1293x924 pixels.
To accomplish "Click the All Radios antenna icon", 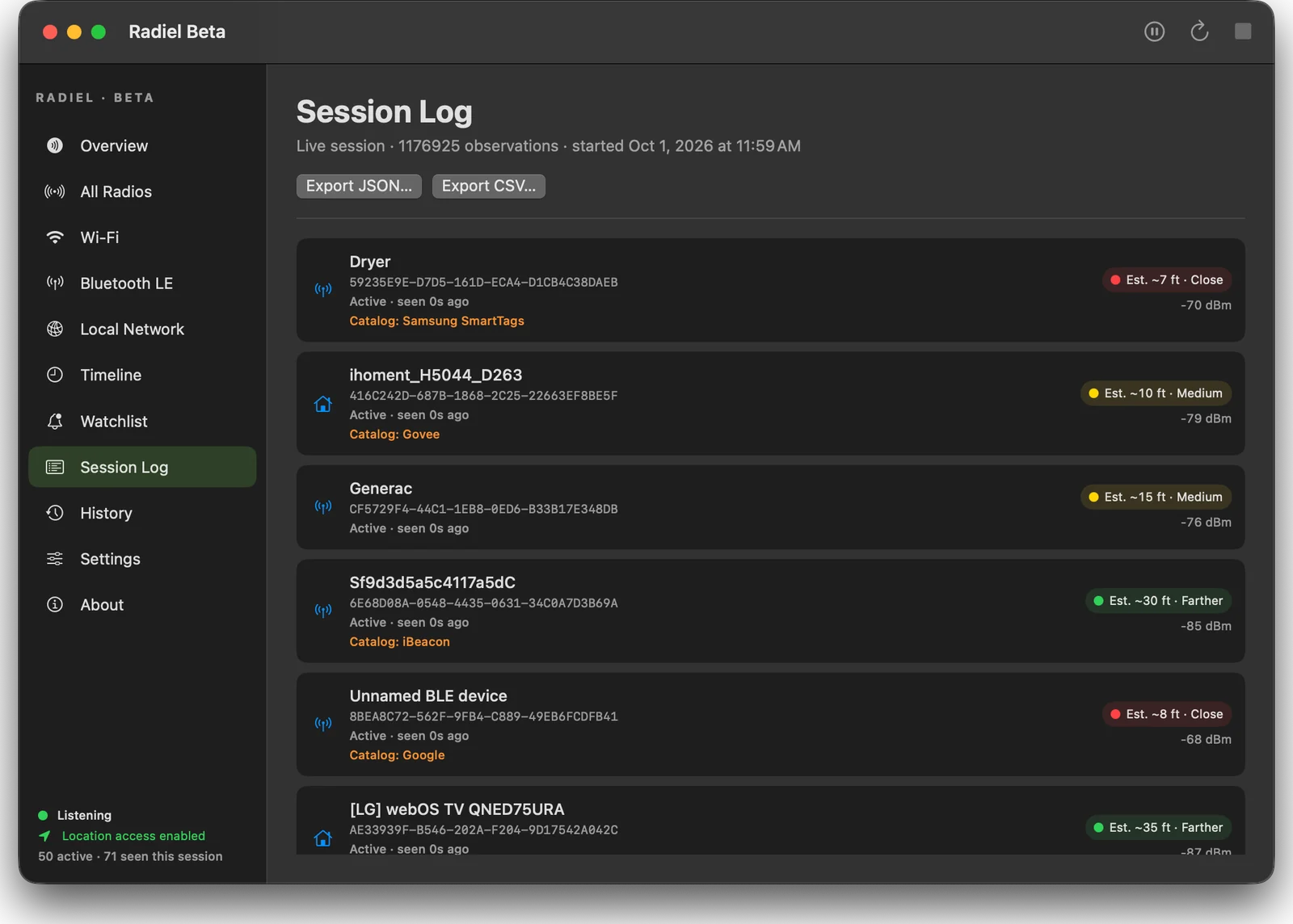I will tap(55, 191).
